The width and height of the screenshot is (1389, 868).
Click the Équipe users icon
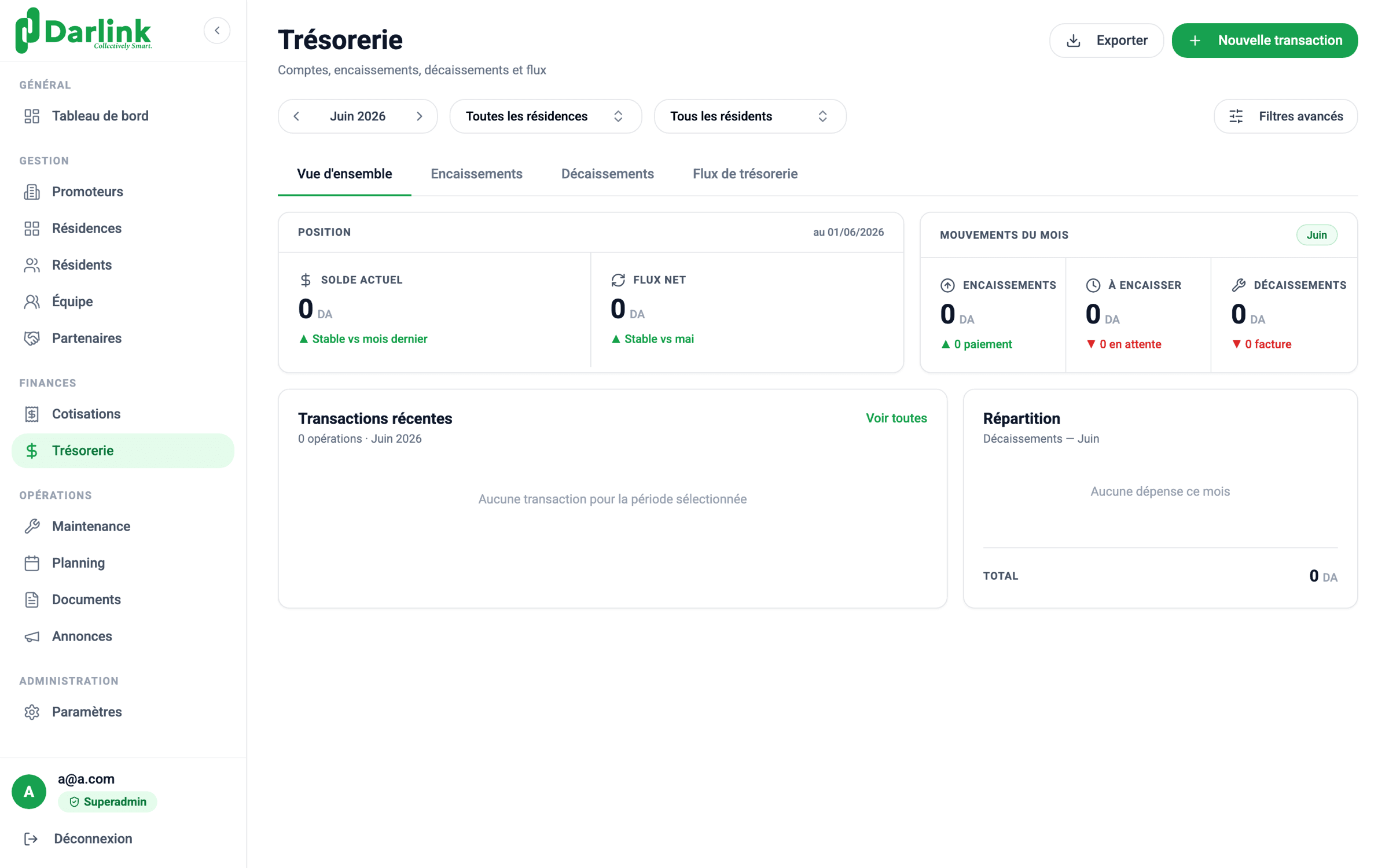[32, 302]
